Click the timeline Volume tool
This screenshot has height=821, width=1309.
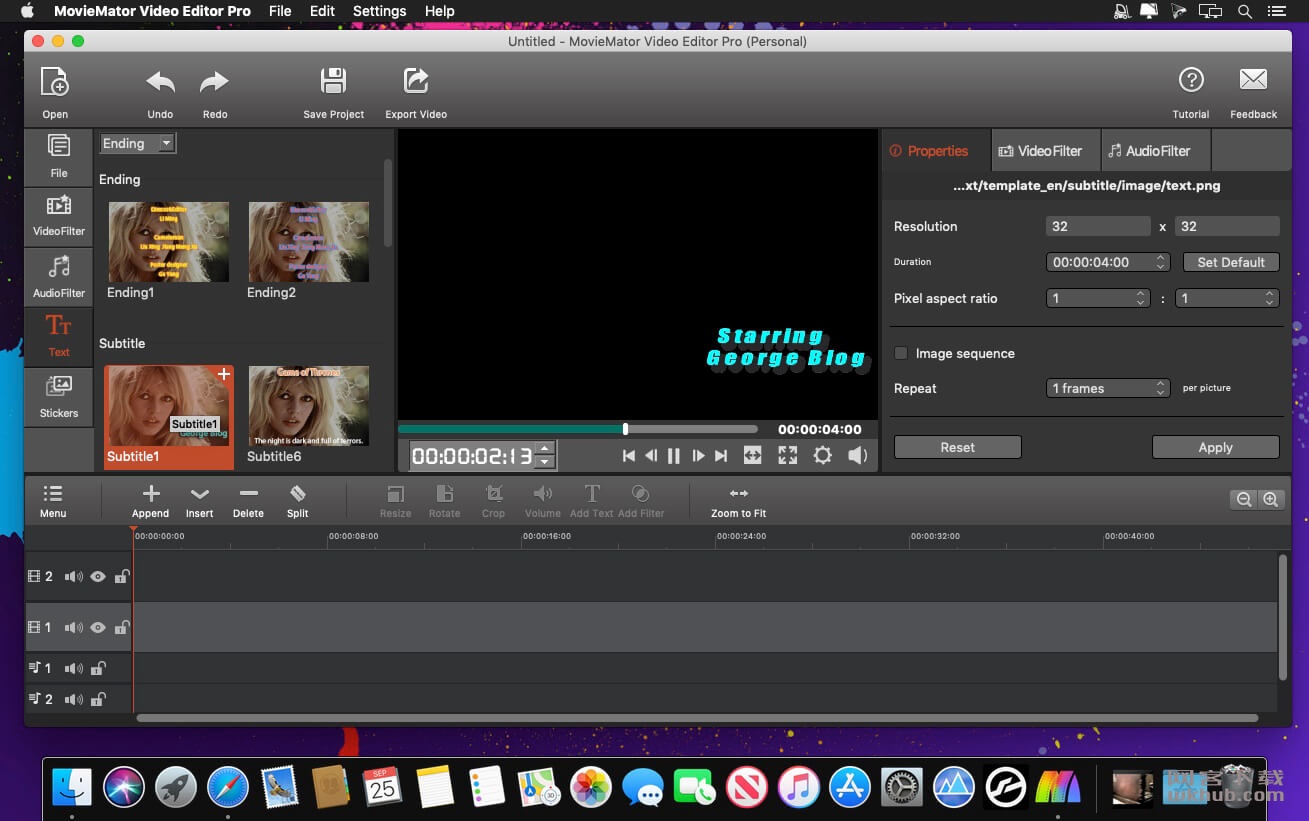click(x=542, y=501)
